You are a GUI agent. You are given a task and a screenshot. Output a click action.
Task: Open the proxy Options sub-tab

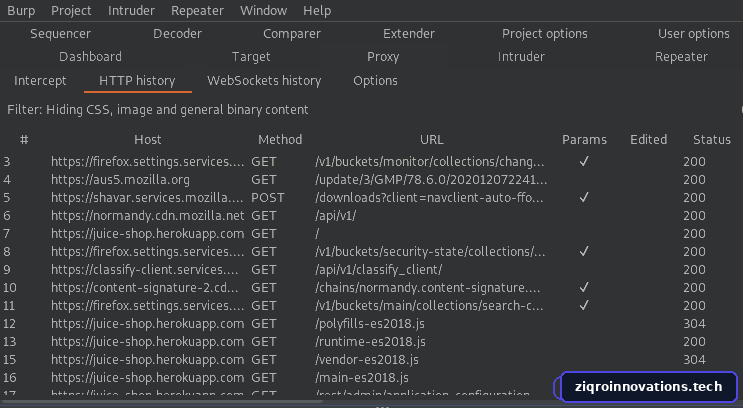[x=375, y=81]
